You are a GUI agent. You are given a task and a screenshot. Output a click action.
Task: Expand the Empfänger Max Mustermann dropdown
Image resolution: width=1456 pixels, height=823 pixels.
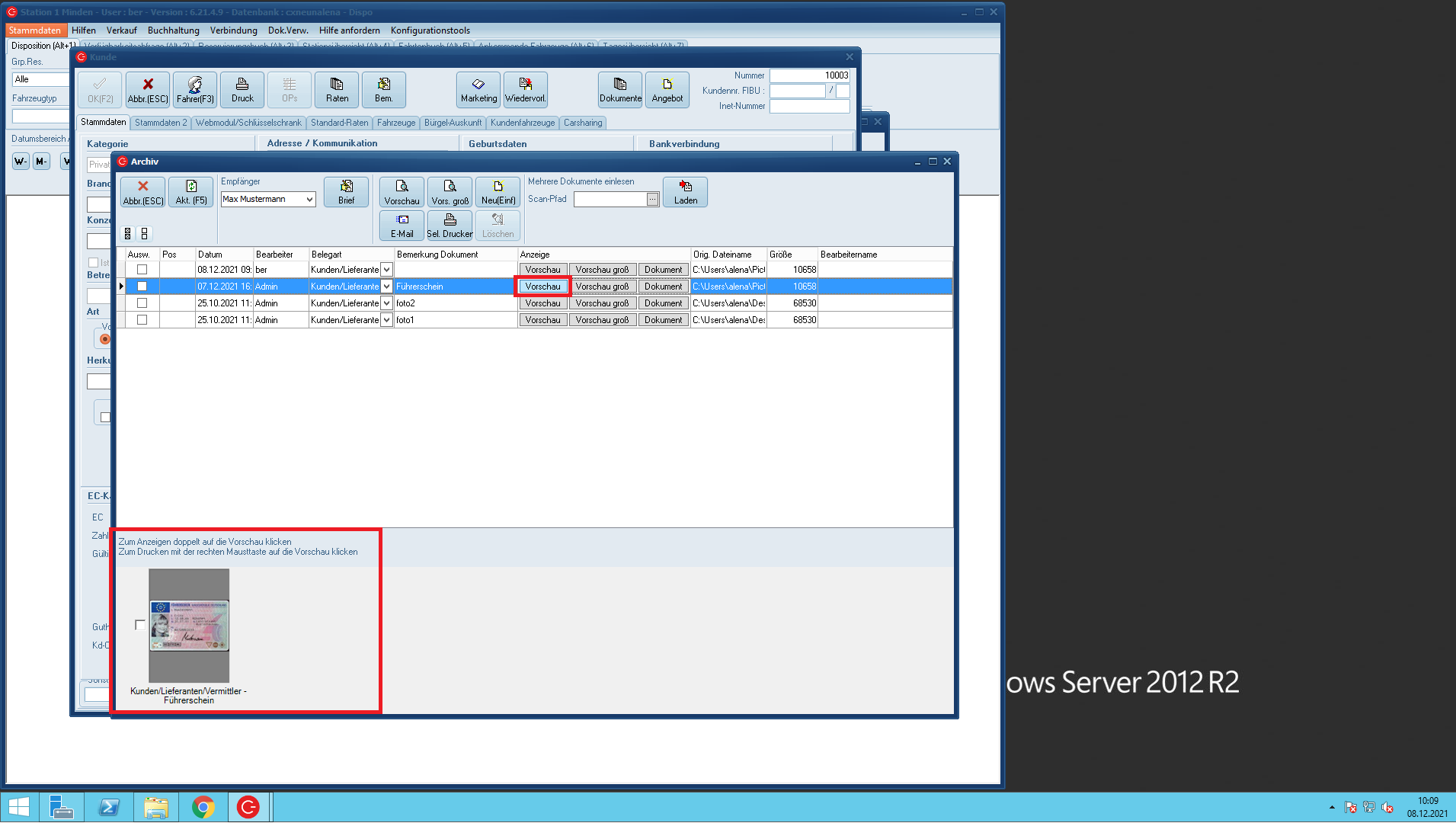309,200
